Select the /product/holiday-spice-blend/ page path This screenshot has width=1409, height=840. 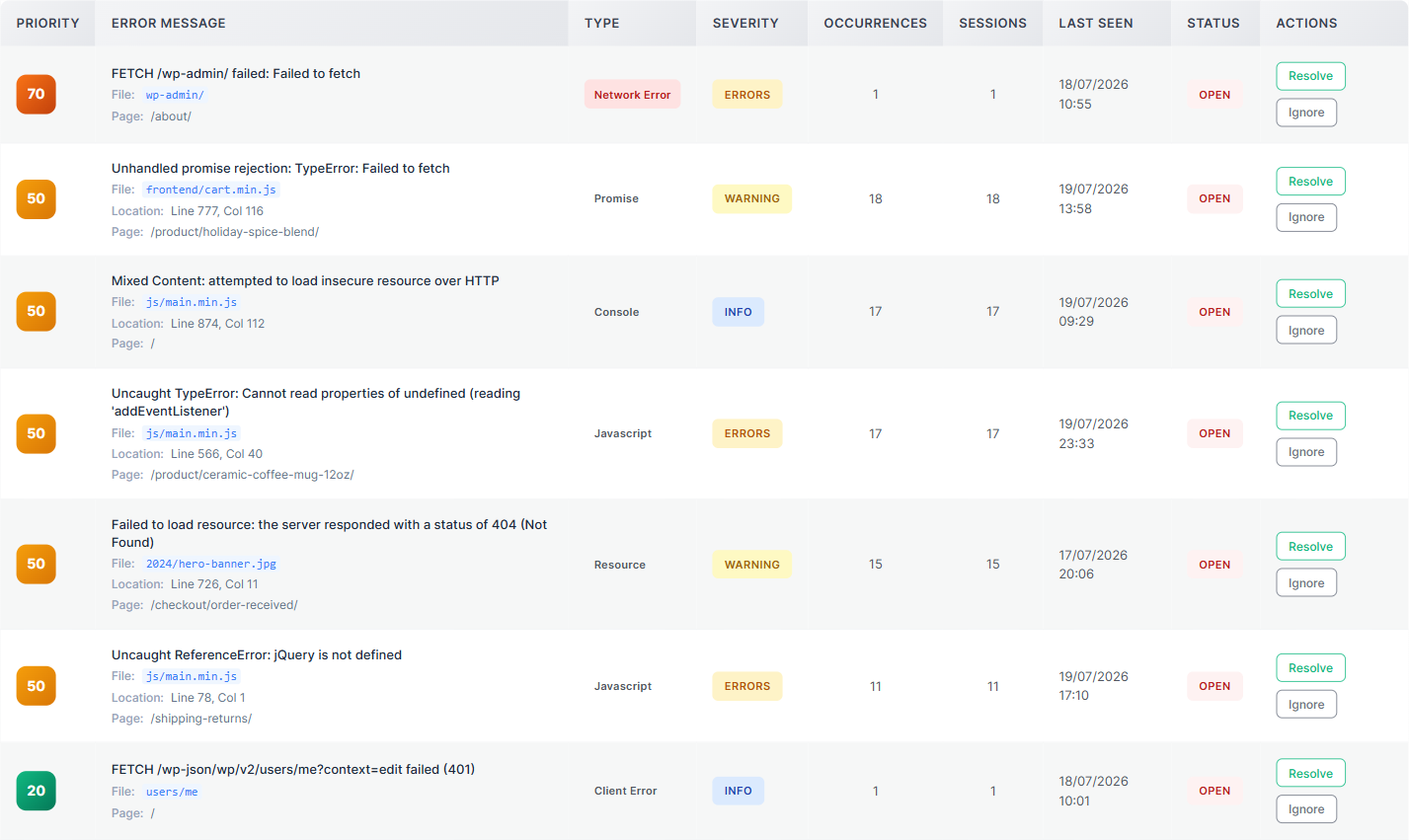point(235,232)
